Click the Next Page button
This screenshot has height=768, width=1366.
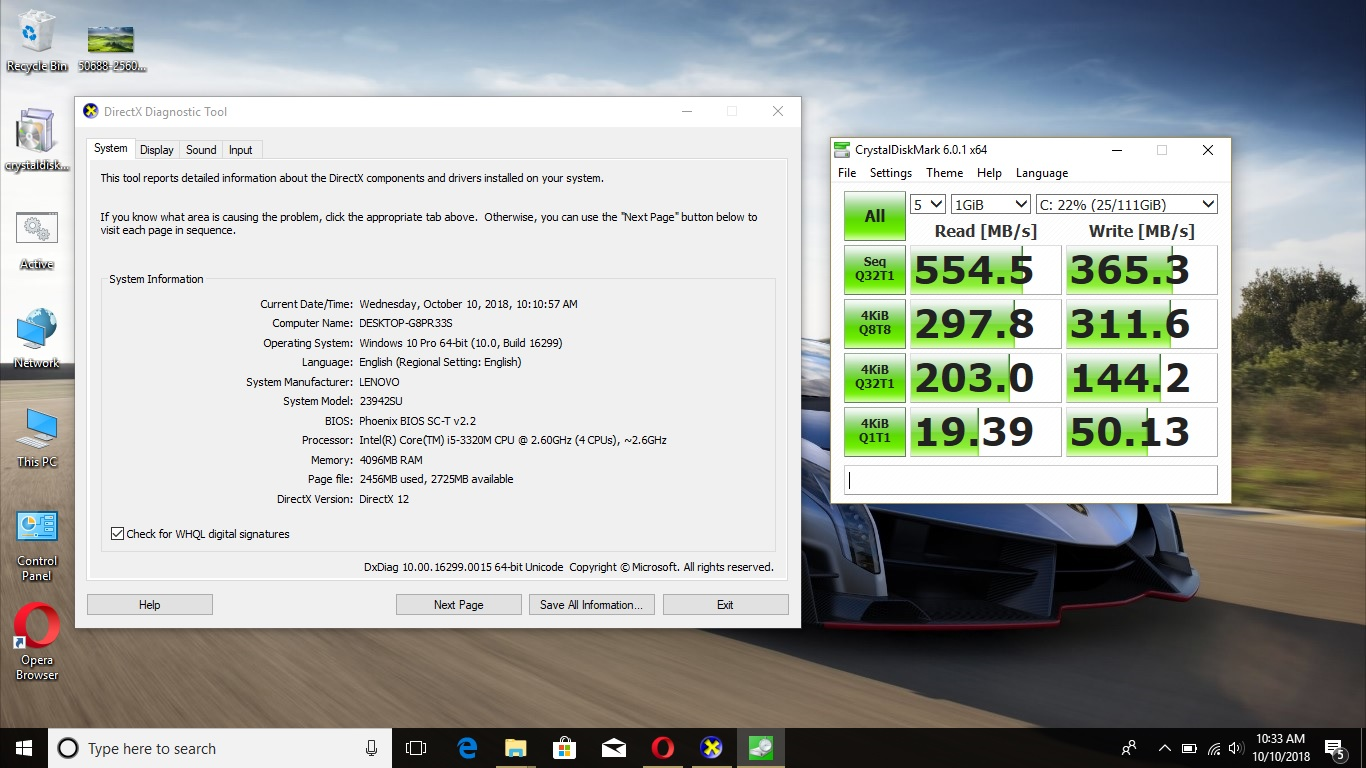459,605
